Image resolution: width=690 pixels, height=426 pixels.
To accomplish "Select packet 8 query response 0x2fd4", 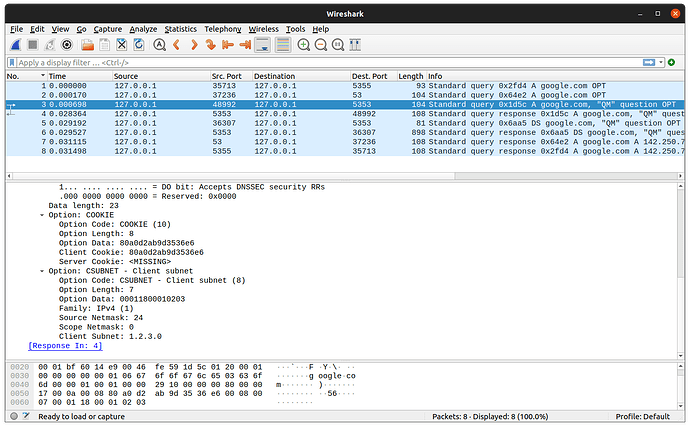I will 345,151.
